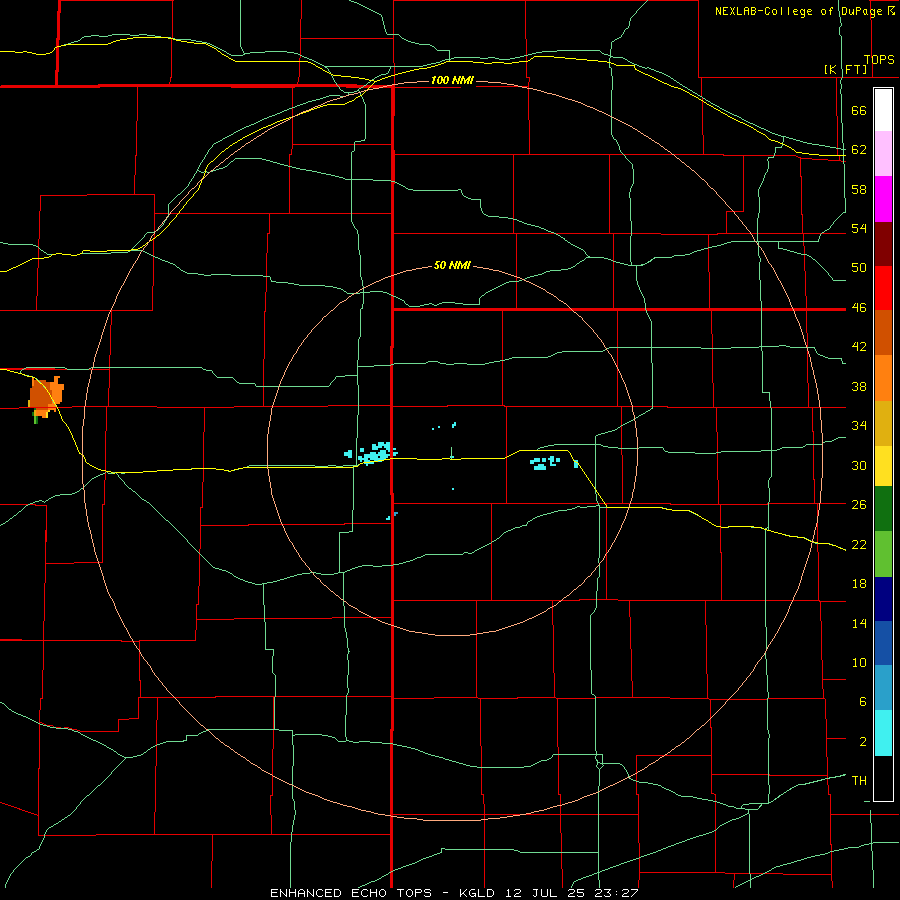Click the legend value 42
The width and height of the screenshot is (900, 900).
(859, 347)
